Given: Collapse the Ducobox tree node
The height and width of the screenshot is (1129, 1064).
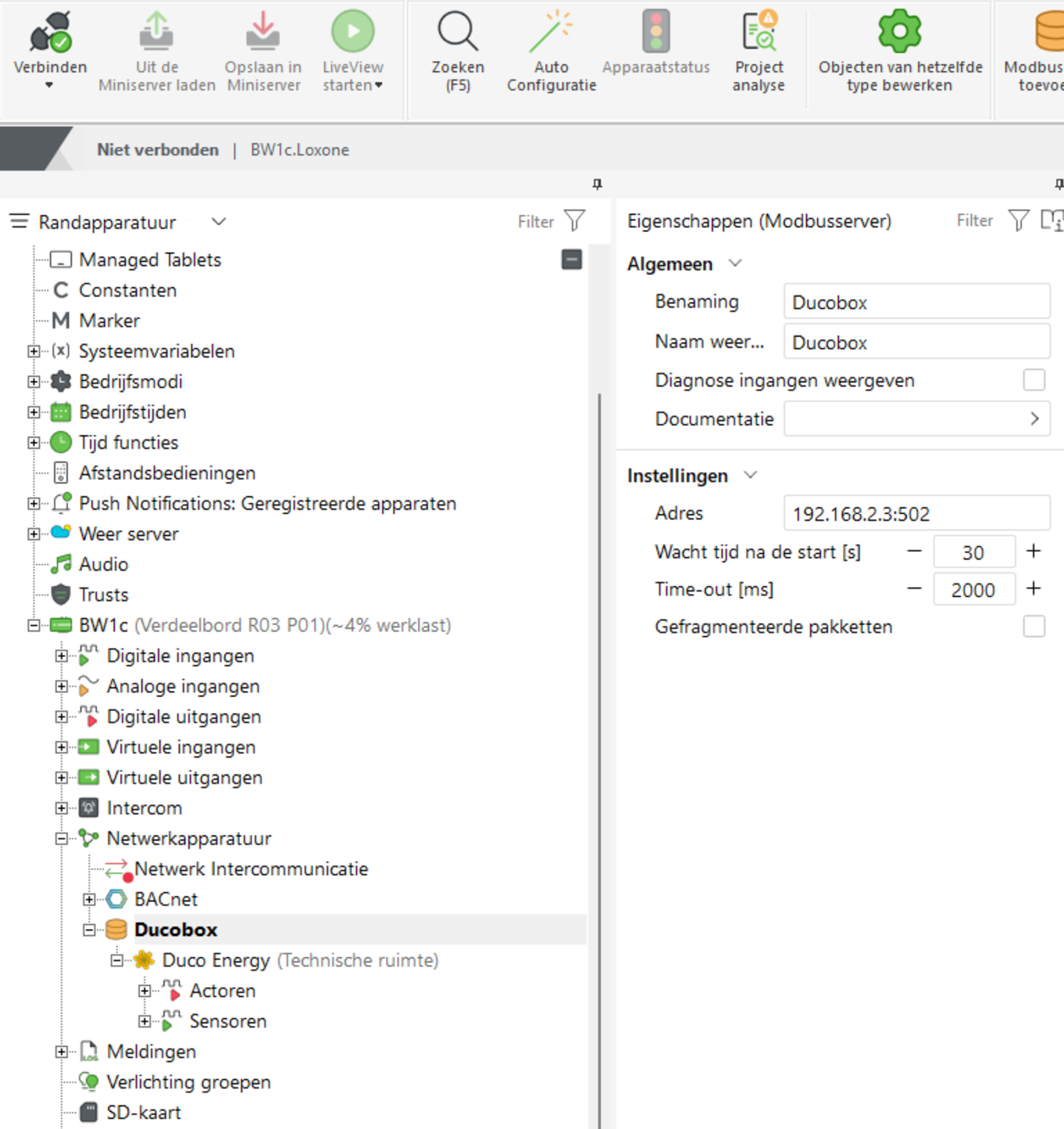Looking at the screenshot, I should [89, 930].
